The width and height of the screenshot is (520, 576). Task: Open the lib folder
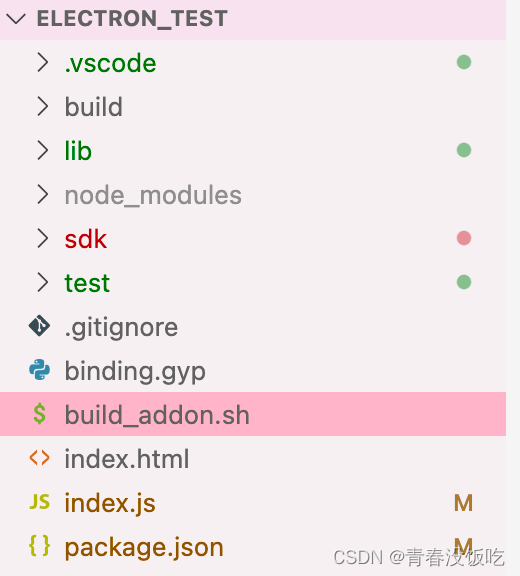click(78, 151)
